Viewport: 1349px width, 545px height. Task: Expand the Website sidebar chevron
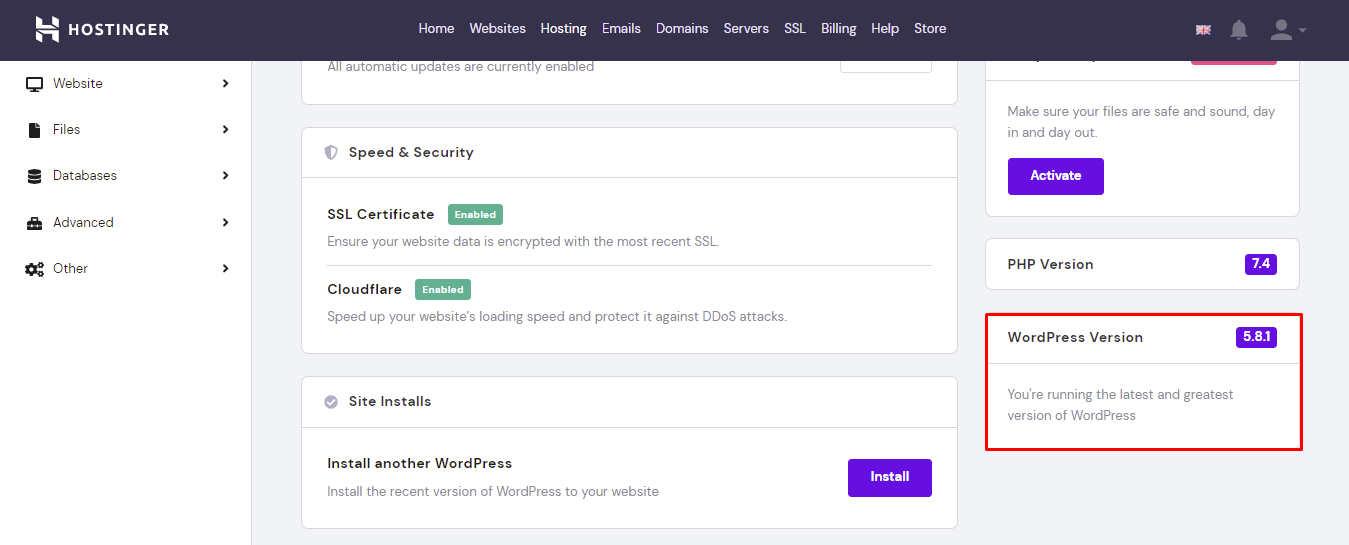coord(225,84)
